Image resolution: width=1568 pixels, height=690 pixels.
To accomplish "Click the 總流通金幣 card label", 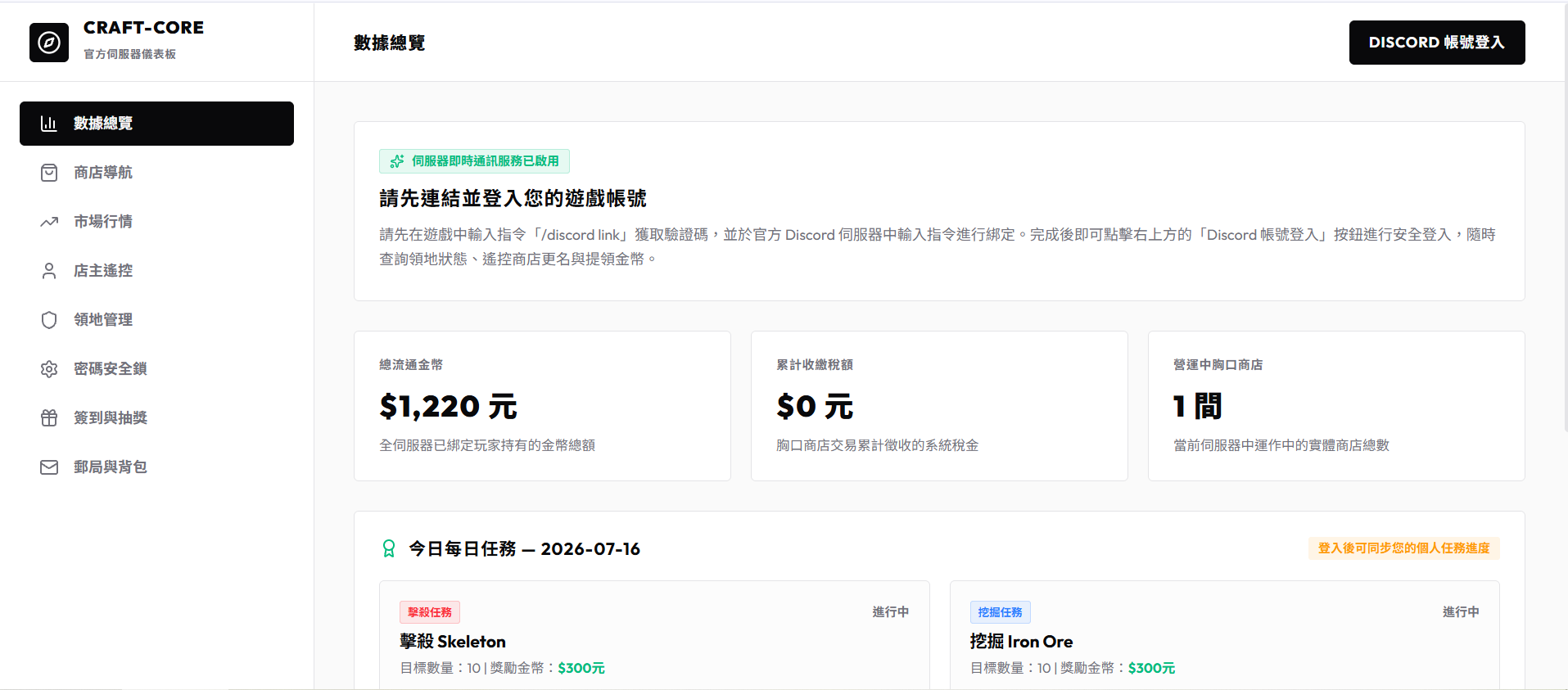I will point(411,365).
